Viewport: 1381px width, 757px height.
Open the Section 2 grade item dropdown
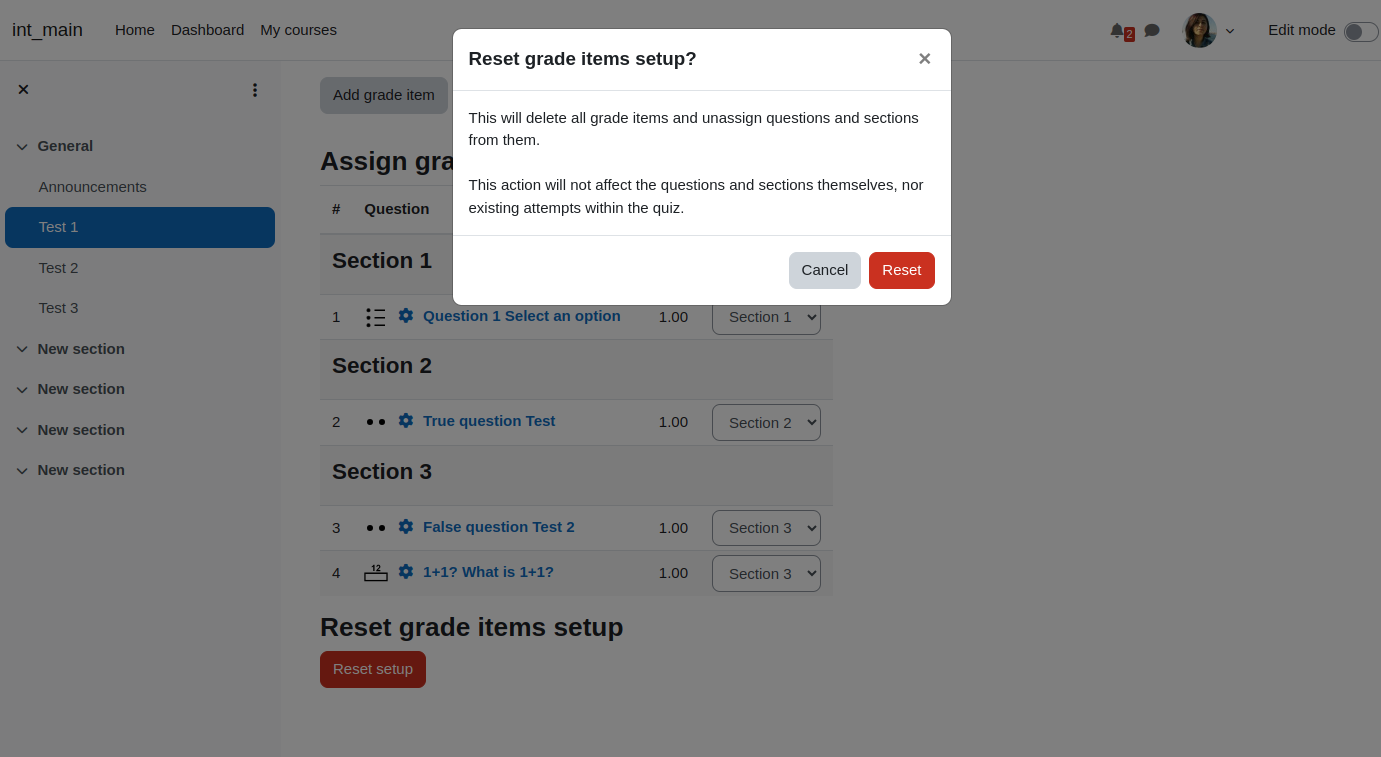(766, 422)
